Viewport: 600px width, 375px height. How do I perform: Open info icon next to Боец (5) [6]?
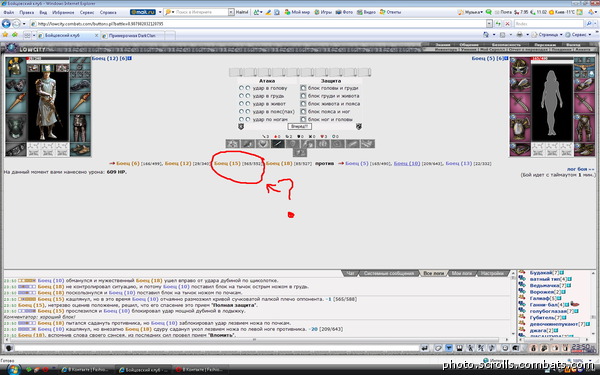coord(507,59)
